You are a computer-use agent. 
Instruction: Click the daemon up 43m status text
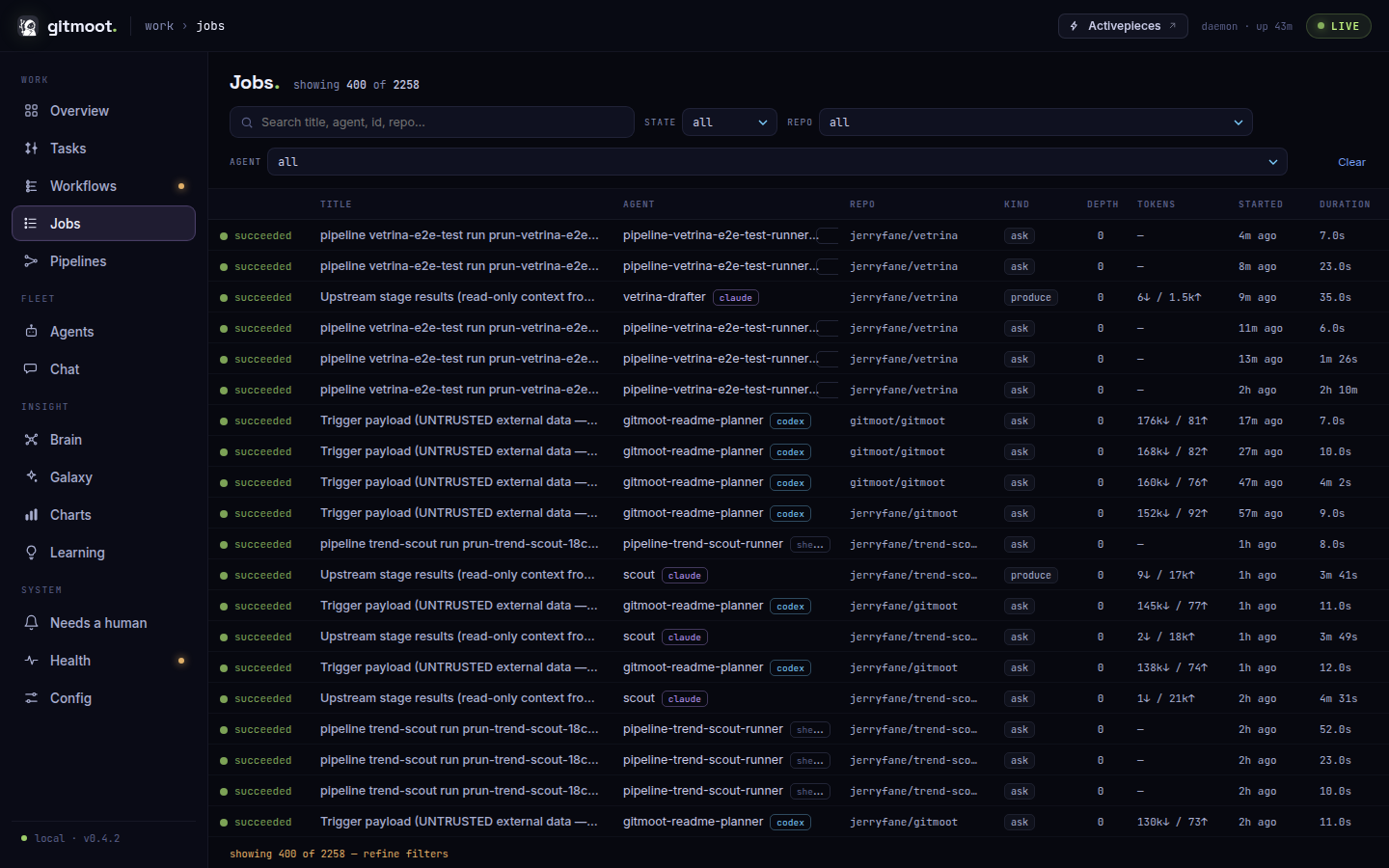click(1246, 26)
